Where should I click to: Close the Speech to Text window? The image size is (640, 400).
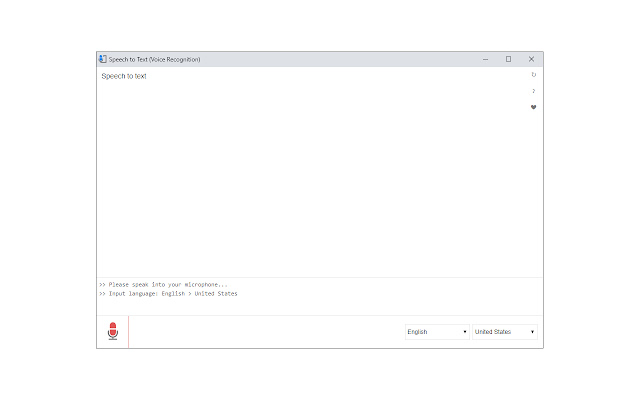(531, 59)
